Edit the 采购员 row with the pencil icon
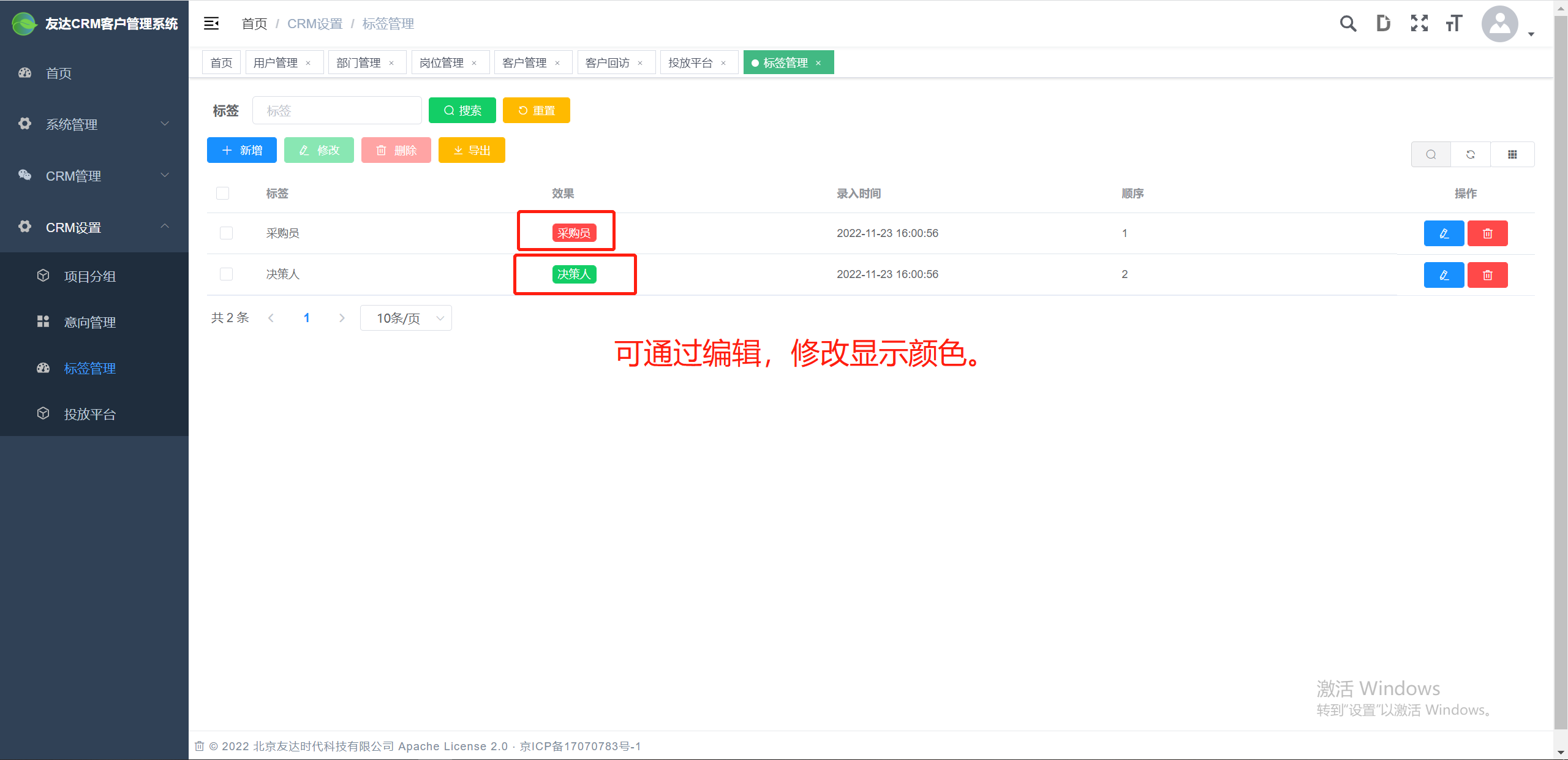1568x760 pixels. (x=1444, y=233)
